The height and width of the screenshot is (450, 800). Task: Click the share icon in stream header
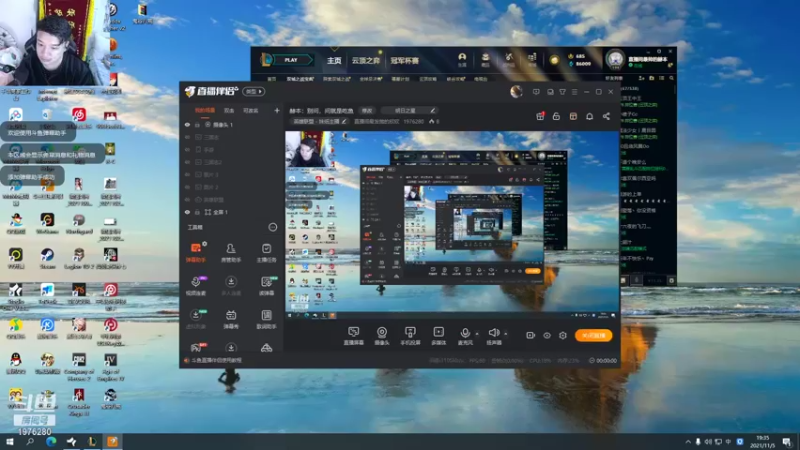606,116
